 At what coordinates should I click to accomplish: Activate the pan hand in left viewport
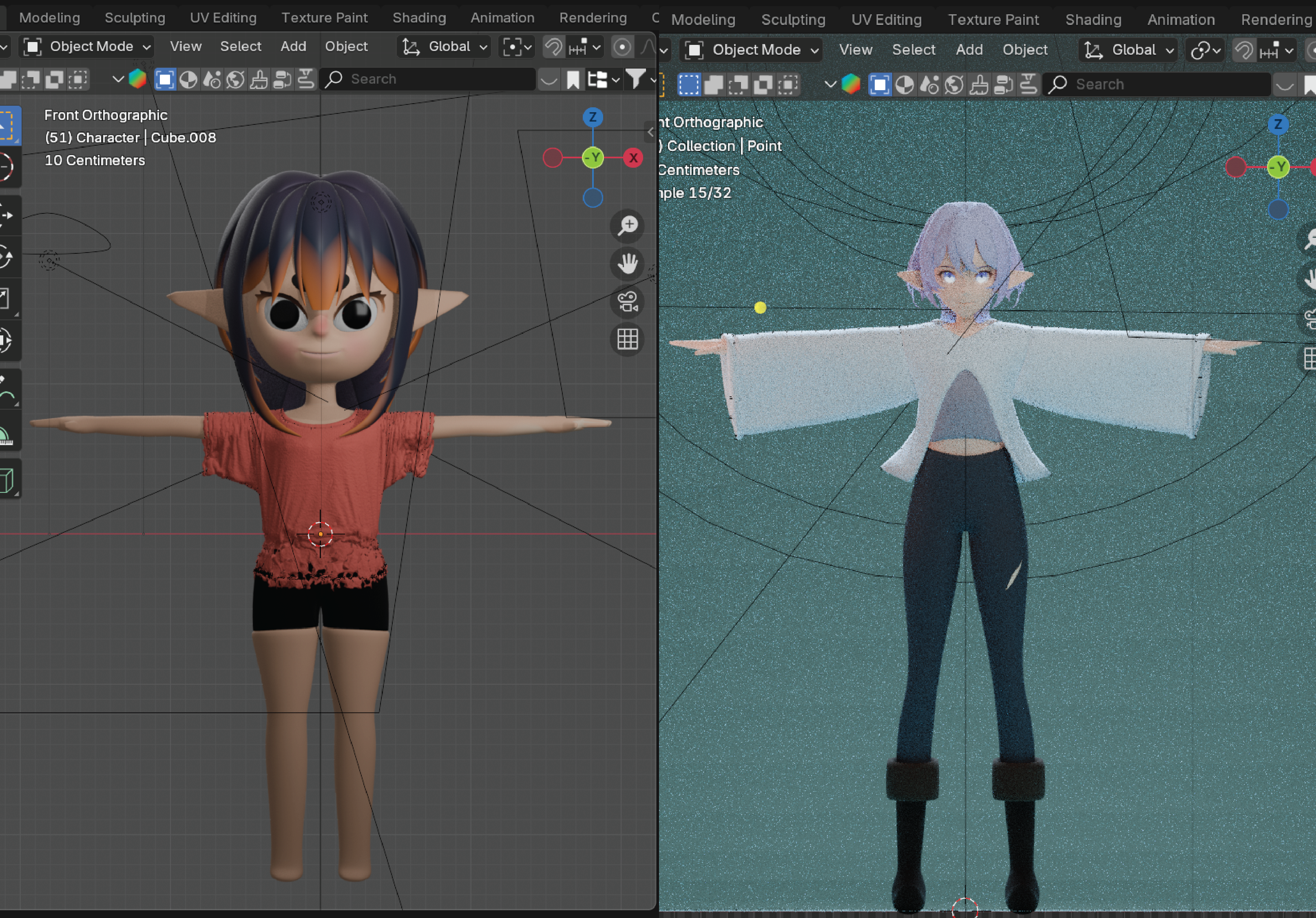pyautogui.click(x=628, y=264)
